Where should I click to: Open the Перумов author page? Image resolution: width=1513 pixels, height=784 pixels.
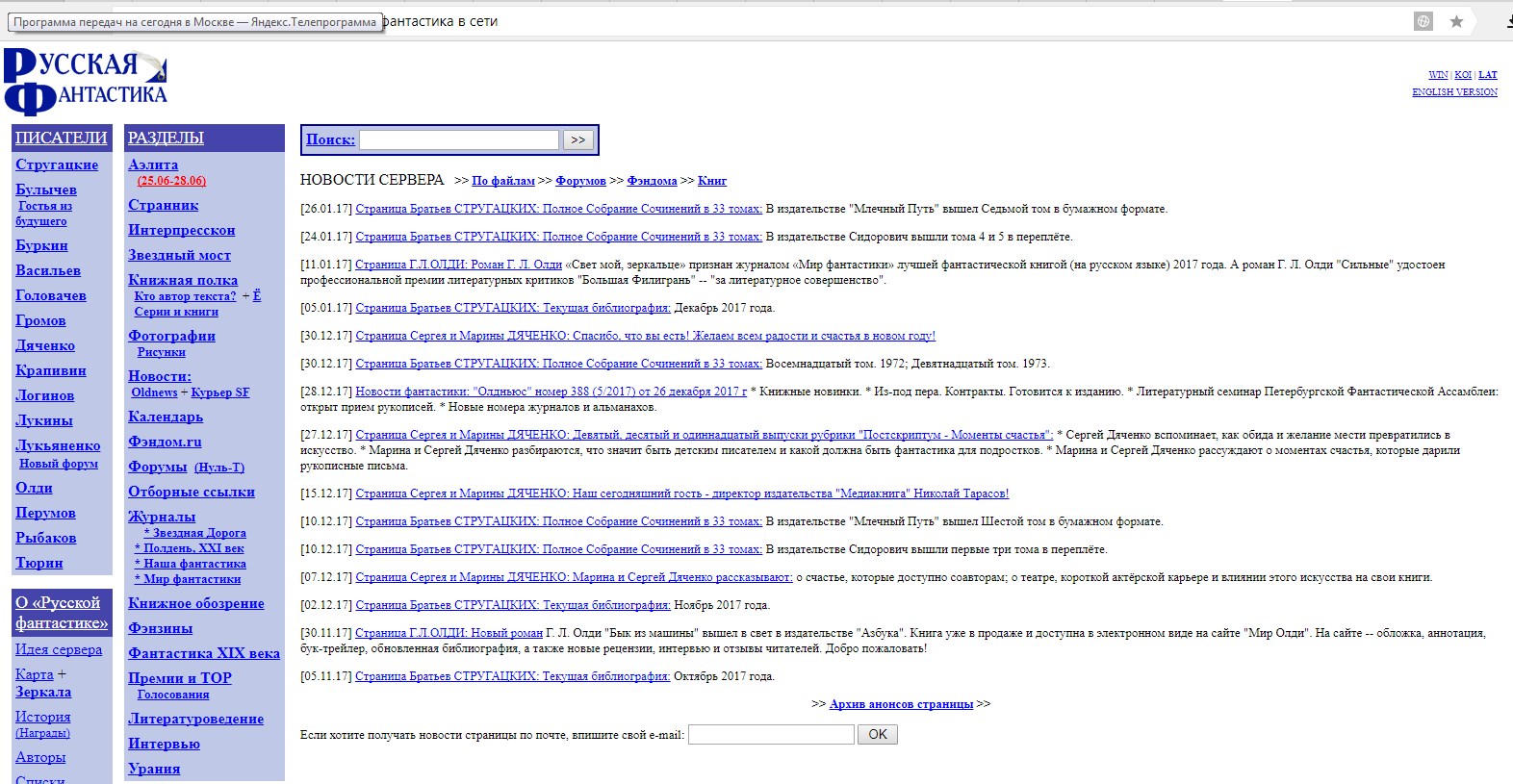pyautogui.click(x=45, y=513)
